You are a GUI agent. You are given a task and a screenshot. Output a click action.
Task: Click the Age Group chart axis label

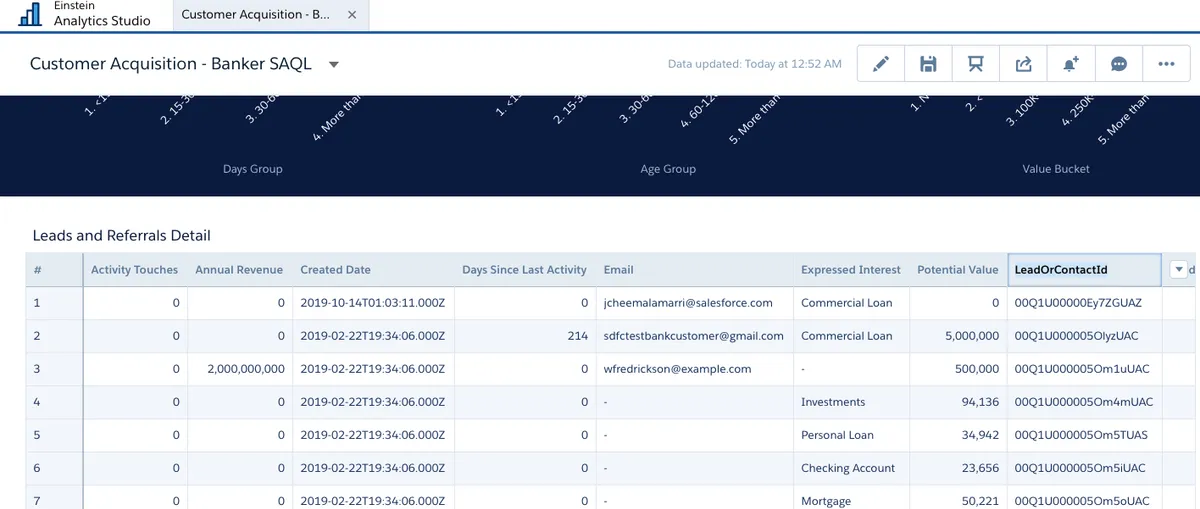668,169
